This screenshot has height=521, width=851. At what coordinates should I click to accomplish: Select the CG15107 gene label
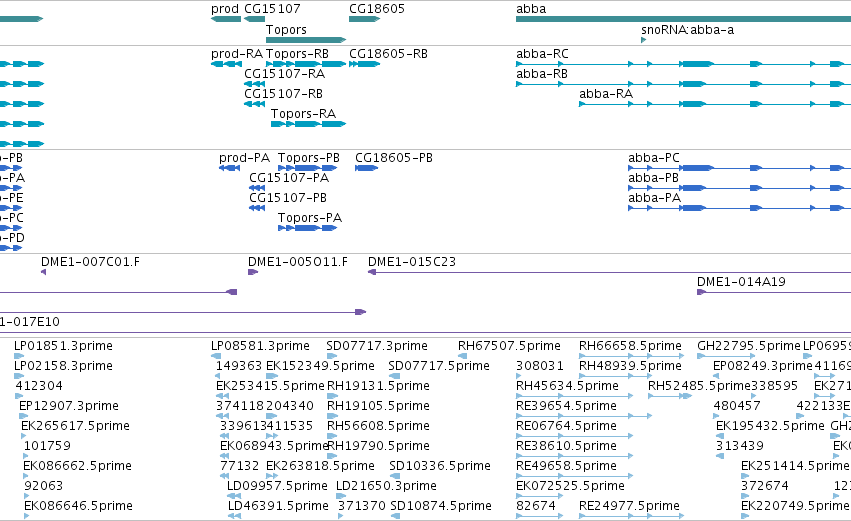pos(272,9)
